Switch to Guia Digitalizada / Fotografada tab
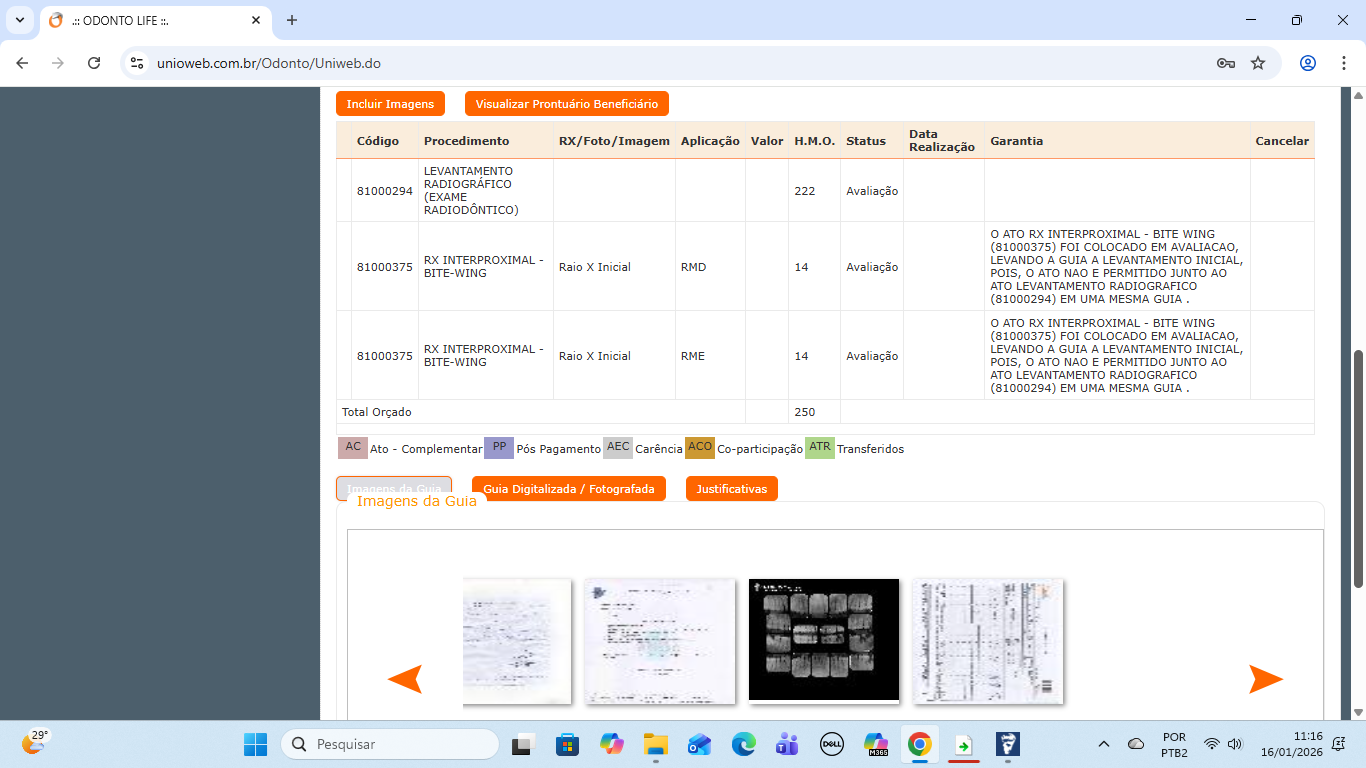Viewport: 1366px width, 768px height. pos(568,489)
